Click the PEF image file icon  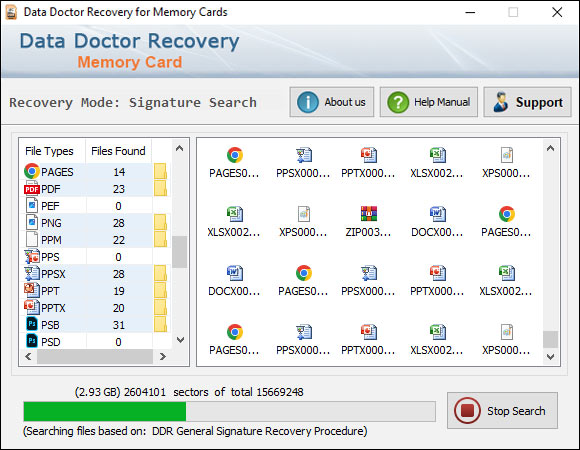pos(32,206)
